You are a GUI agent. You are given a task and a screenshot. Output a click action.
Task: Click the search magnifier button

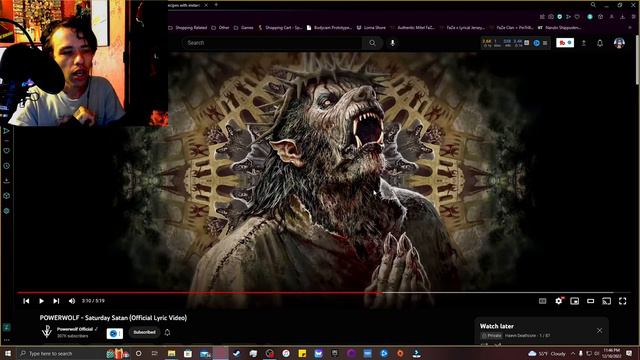372,43
